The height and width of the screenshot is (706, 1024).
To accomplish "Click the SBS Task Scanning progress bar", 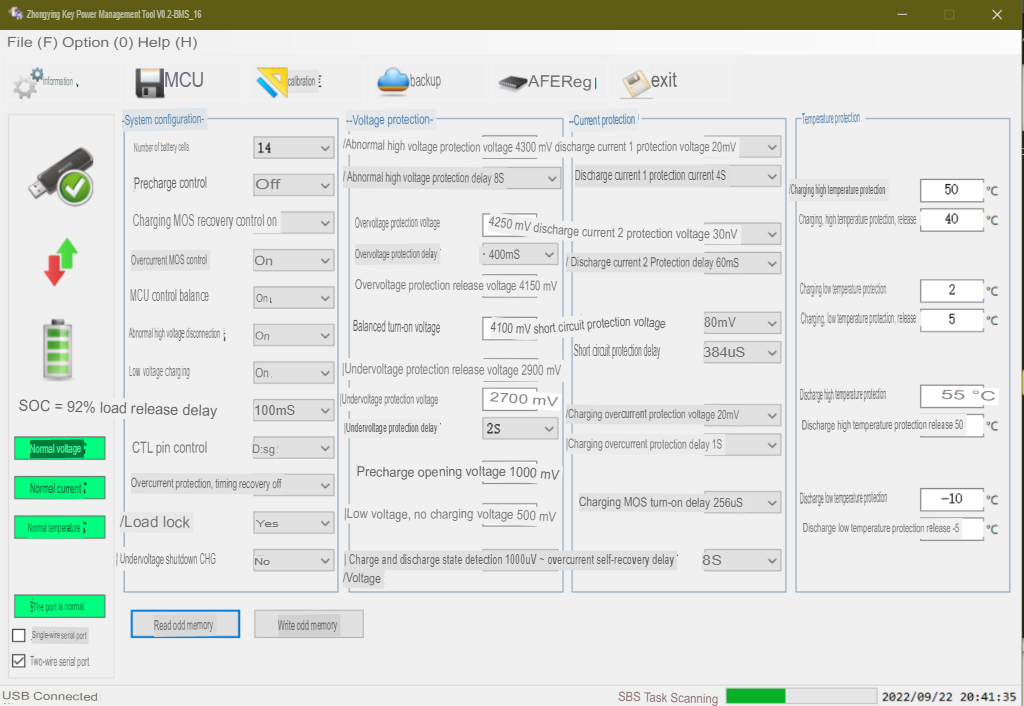I will pos(799,696).
